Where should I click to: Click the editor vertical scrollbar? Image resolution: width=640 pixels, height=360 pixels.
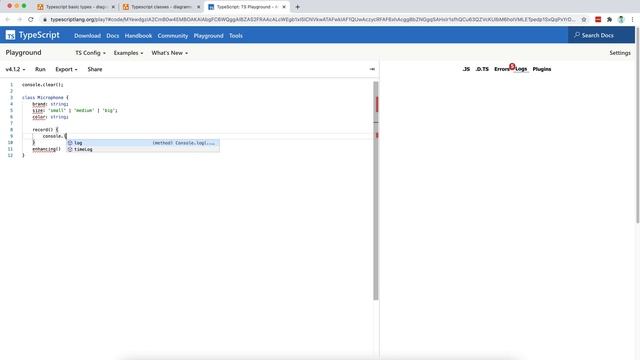(376, 191)
